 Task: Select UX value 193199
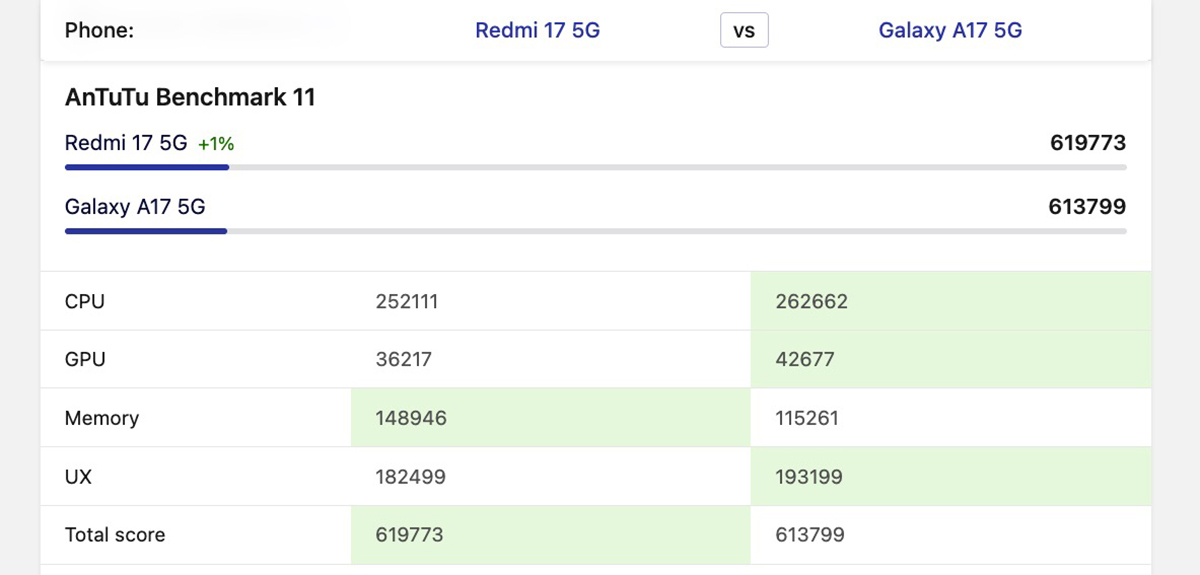(x=809, y=477)
